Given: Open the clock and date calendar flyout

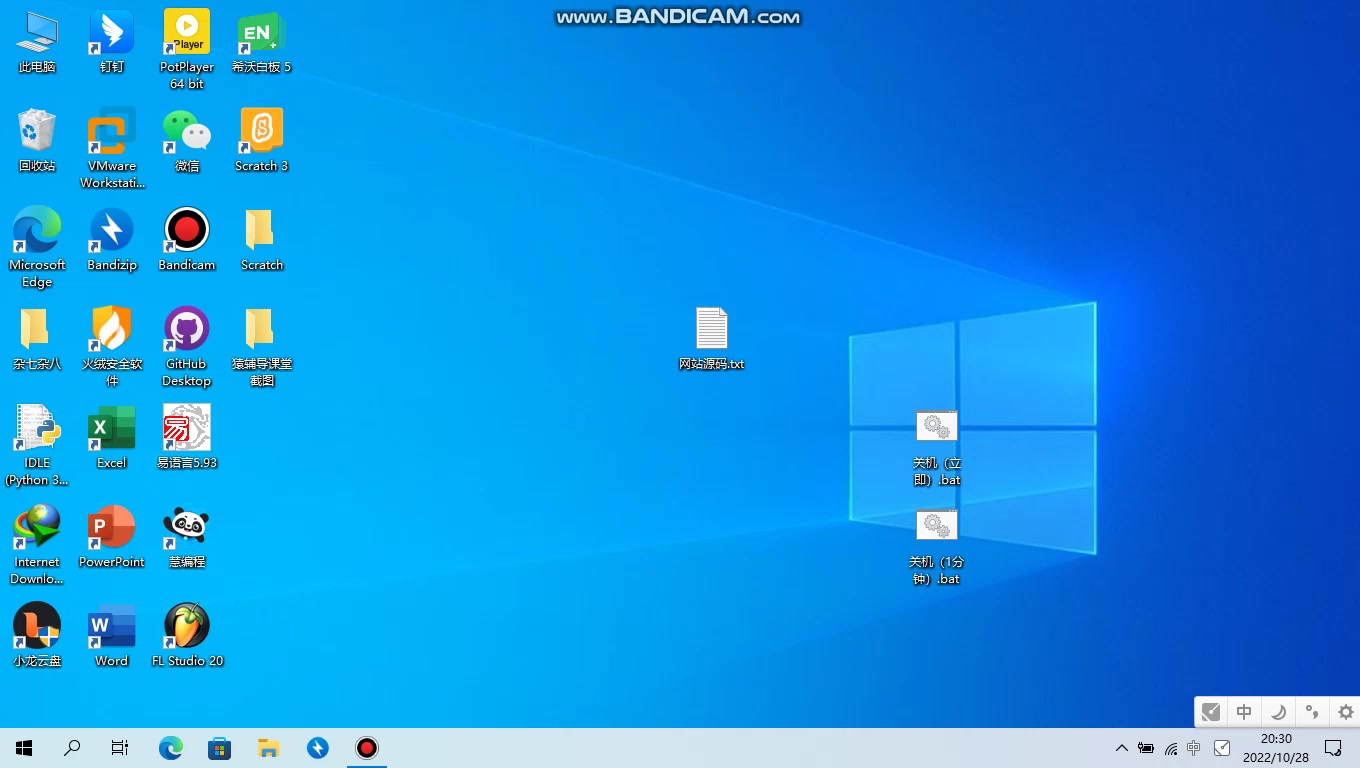Looking at the screenshot, I should [x=1275, y=748].
